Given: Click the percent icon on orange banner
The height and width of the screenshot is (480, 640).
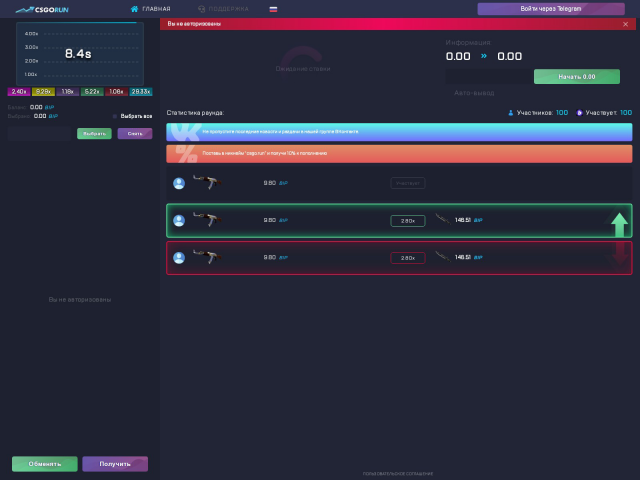Looking at the screenshot, I should pyautogui.click(x=187, y=154).
